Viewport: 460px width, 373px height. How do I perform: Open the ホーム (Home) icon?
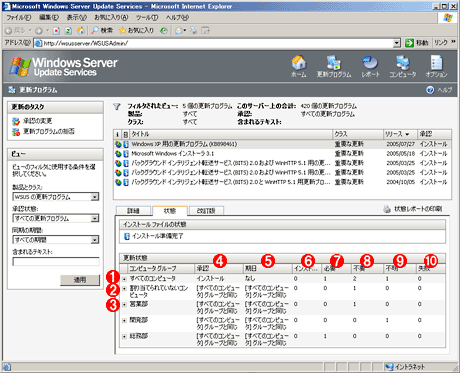click(x=298, y=66)
